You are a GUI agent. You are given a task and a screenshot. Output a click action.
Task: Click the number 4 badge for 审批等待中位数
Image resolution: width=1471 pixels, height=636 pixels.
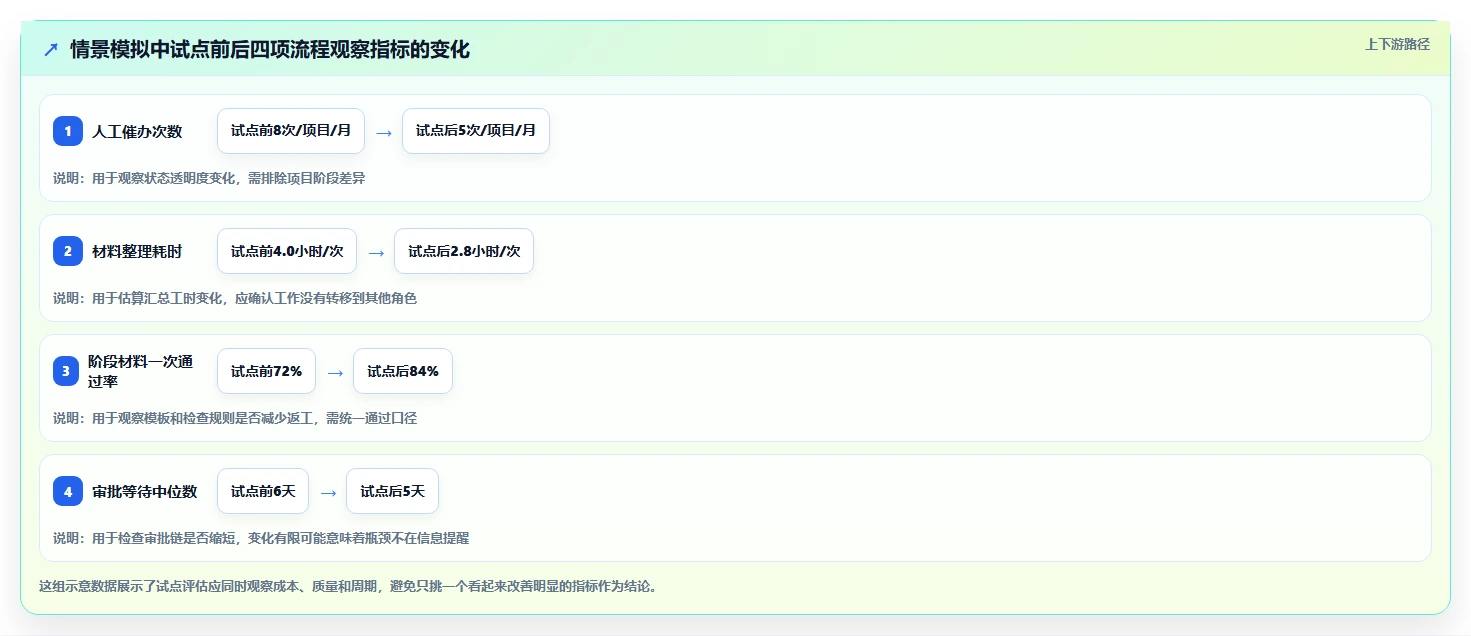[x=68, y=491]
